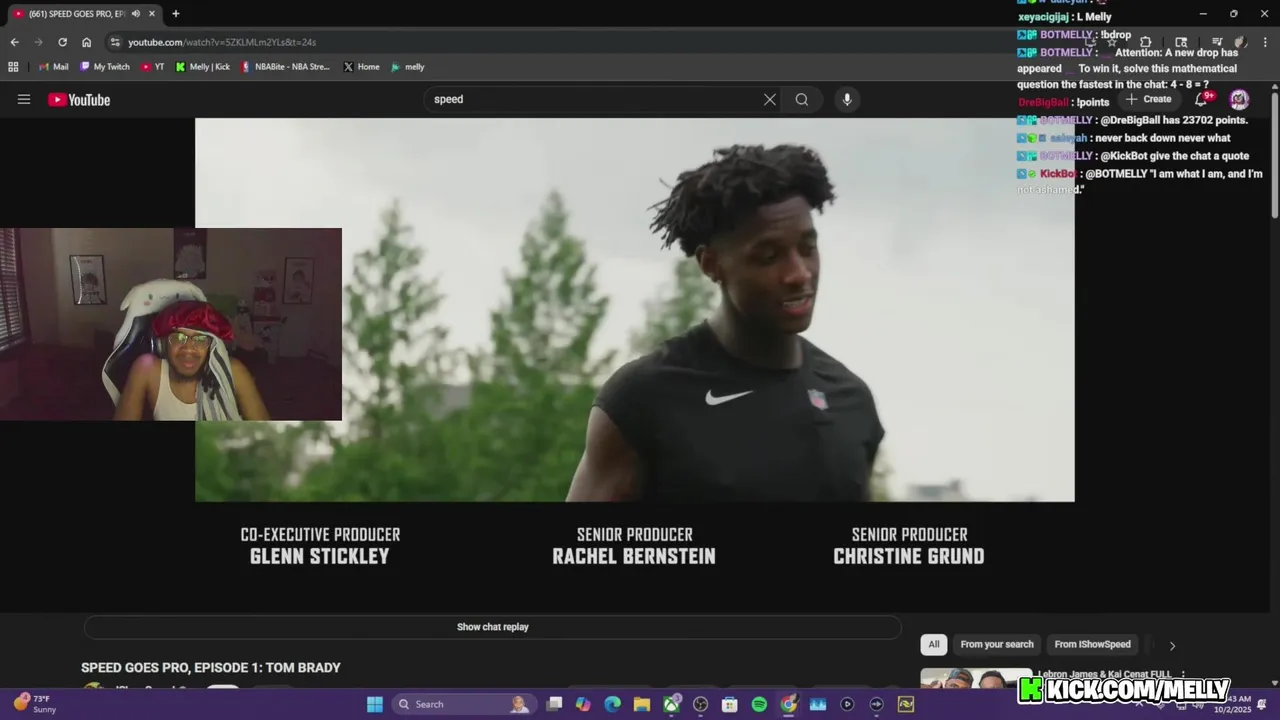Clear the search text with X icon
The width and height of the screenshot is (1280, 720).
pos(770,99)
